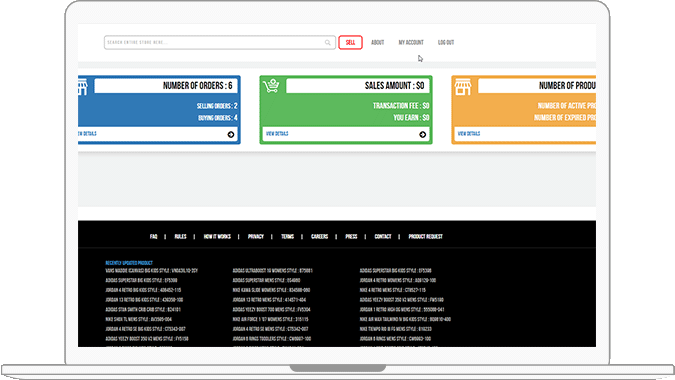
Task: Open the FAQ footer link
Action: point(154,237)
